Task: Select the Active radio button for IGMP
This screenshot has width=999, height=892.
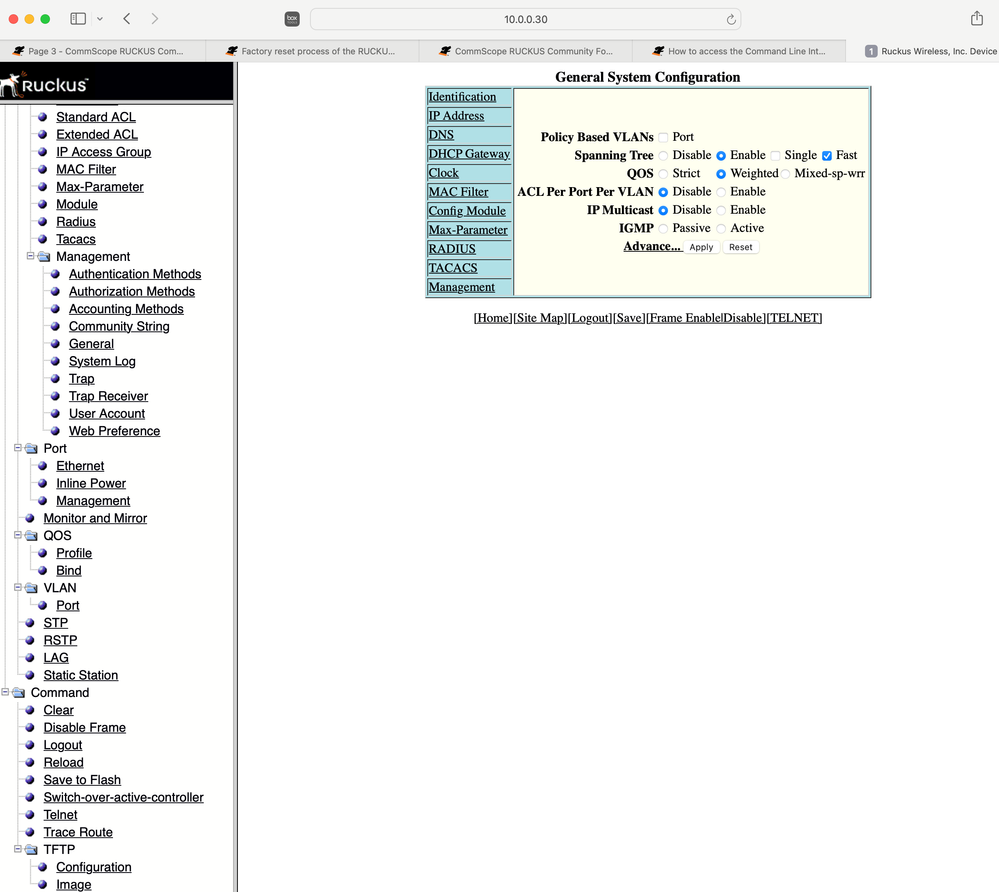Action: [721, 228]
